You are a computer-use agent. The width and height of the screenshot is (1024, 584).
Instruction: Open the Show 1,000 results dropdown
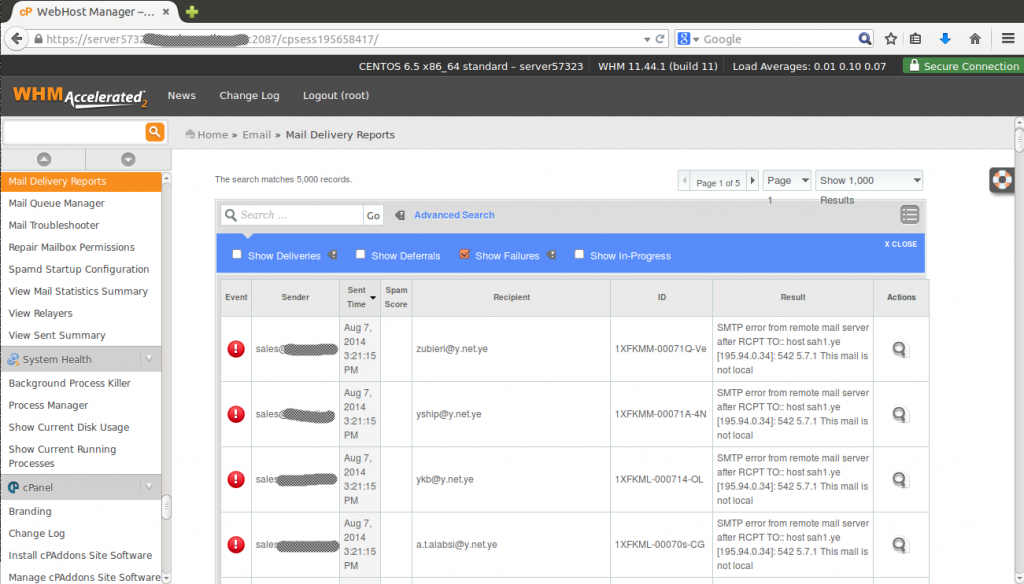(869, 179)
